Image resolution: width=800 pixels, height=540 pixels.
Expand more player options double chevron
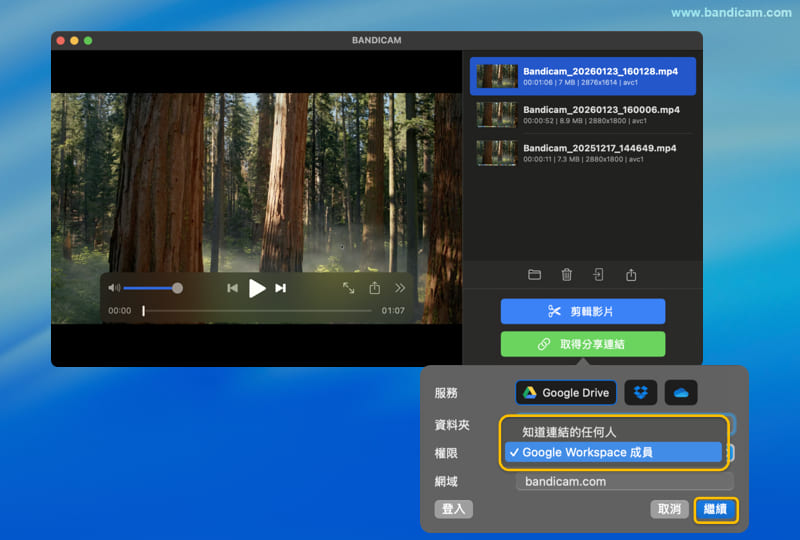pos(400,288)
